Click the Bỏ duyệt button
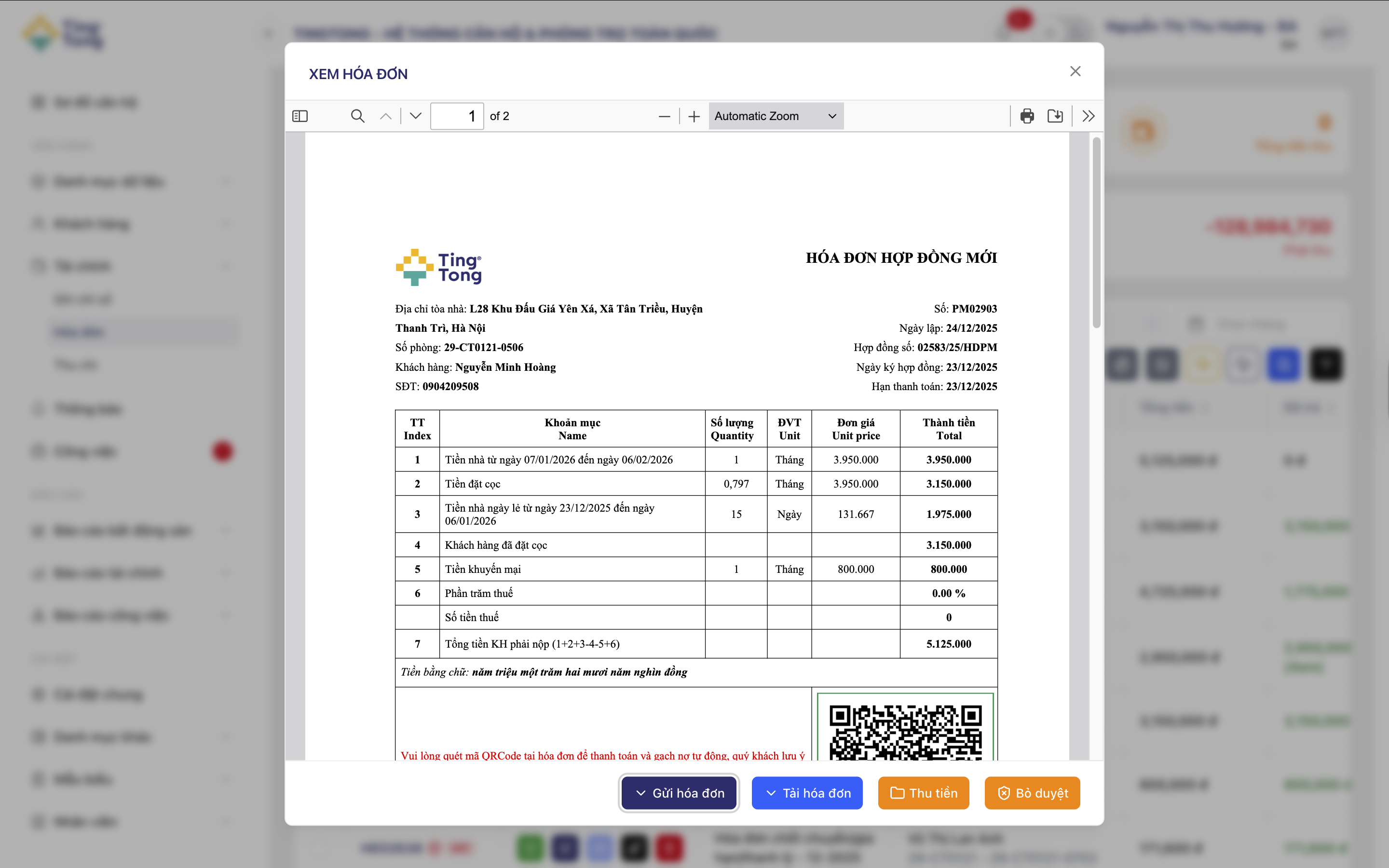The image size is (1389, 868). pyautogui.click(x=1032, y=793)
